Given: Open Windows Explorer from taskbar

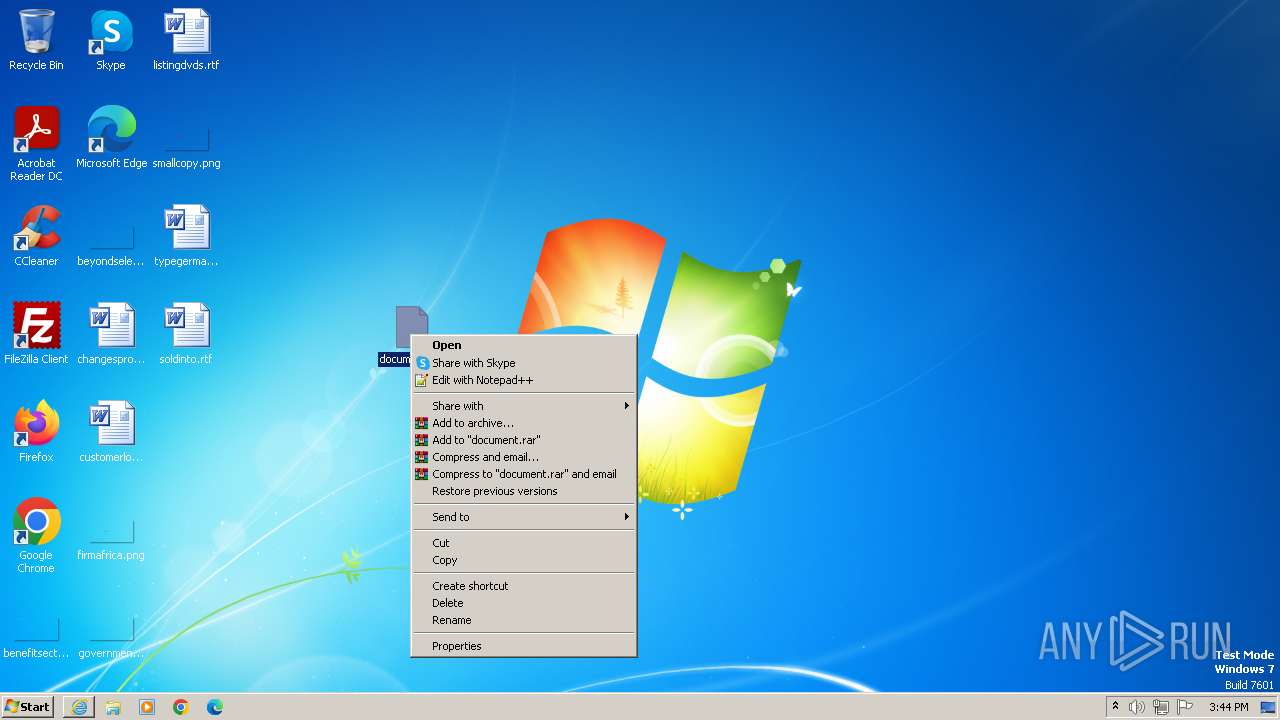Looking at the screenshot, I should point(113,707).
